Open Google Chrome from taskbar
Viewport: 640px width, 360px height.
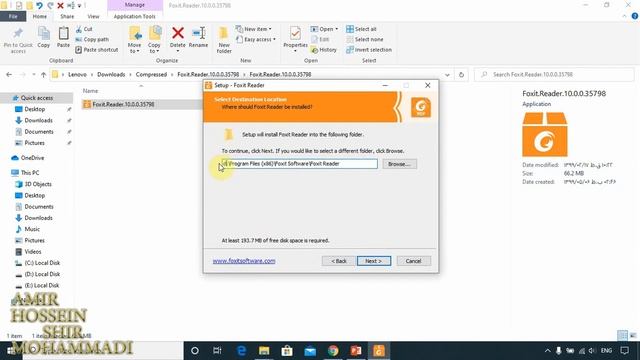pos(333,351)
